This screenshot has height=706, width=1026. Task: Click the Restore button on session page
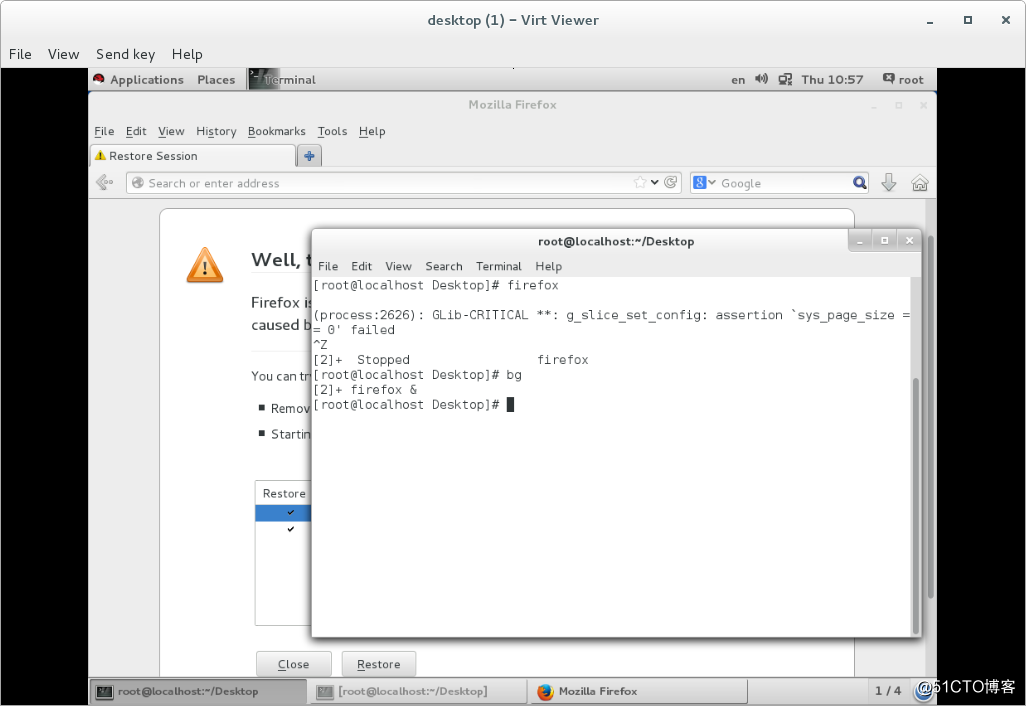coord(379,664)
